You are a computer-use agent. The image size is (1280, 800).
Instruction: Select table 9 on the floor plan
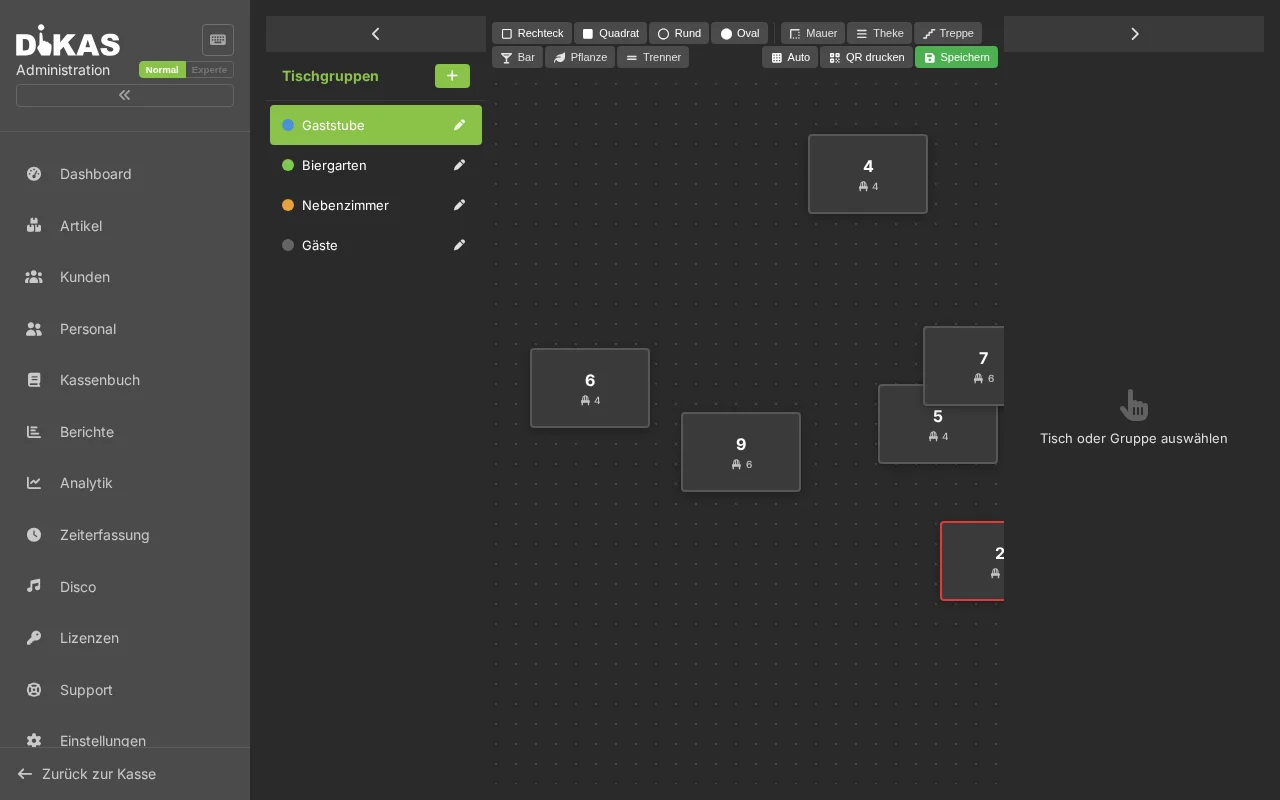pos(741,452)
